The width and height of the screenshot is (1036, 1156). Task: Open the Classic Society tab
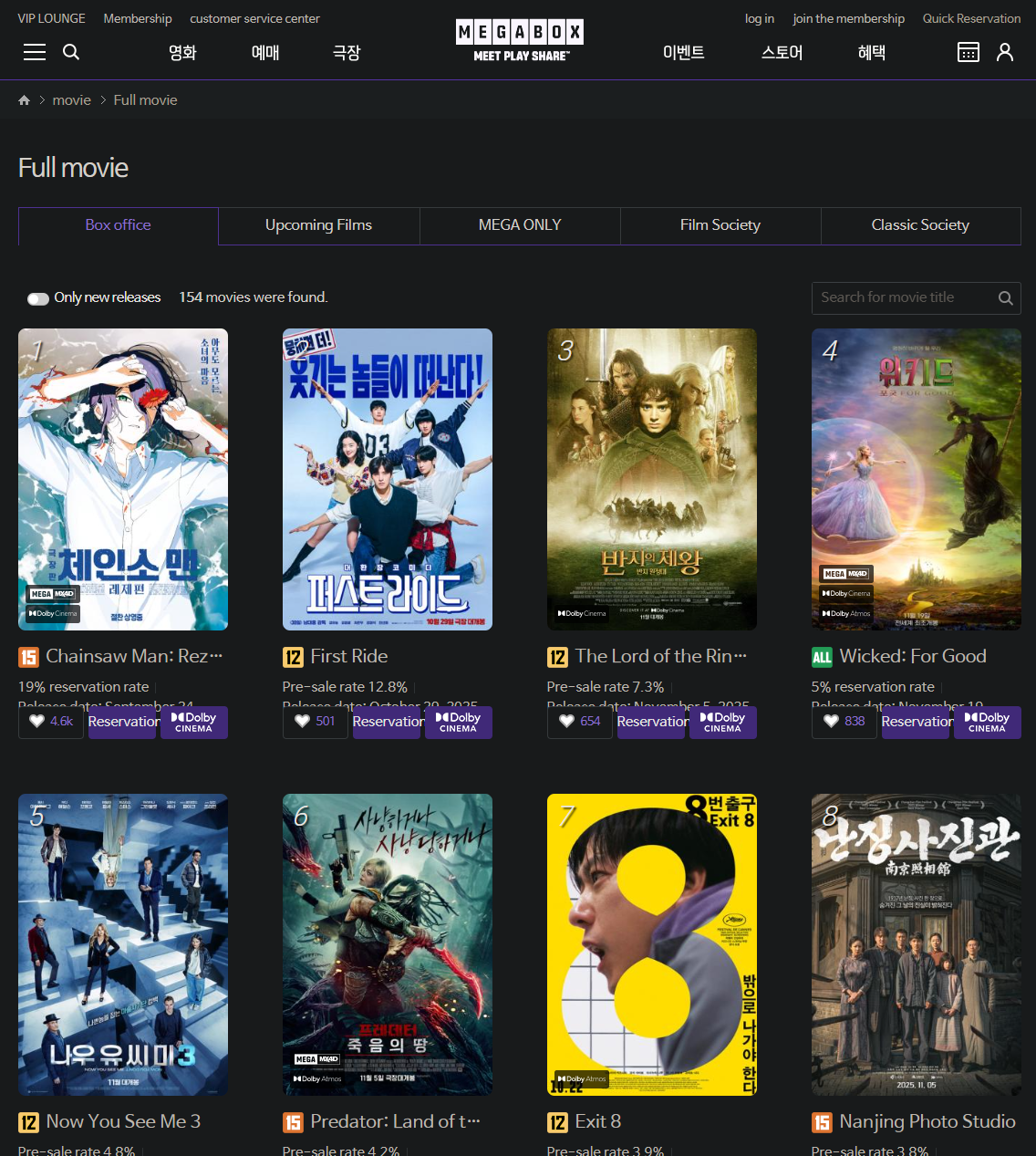[x=921, y=225]
